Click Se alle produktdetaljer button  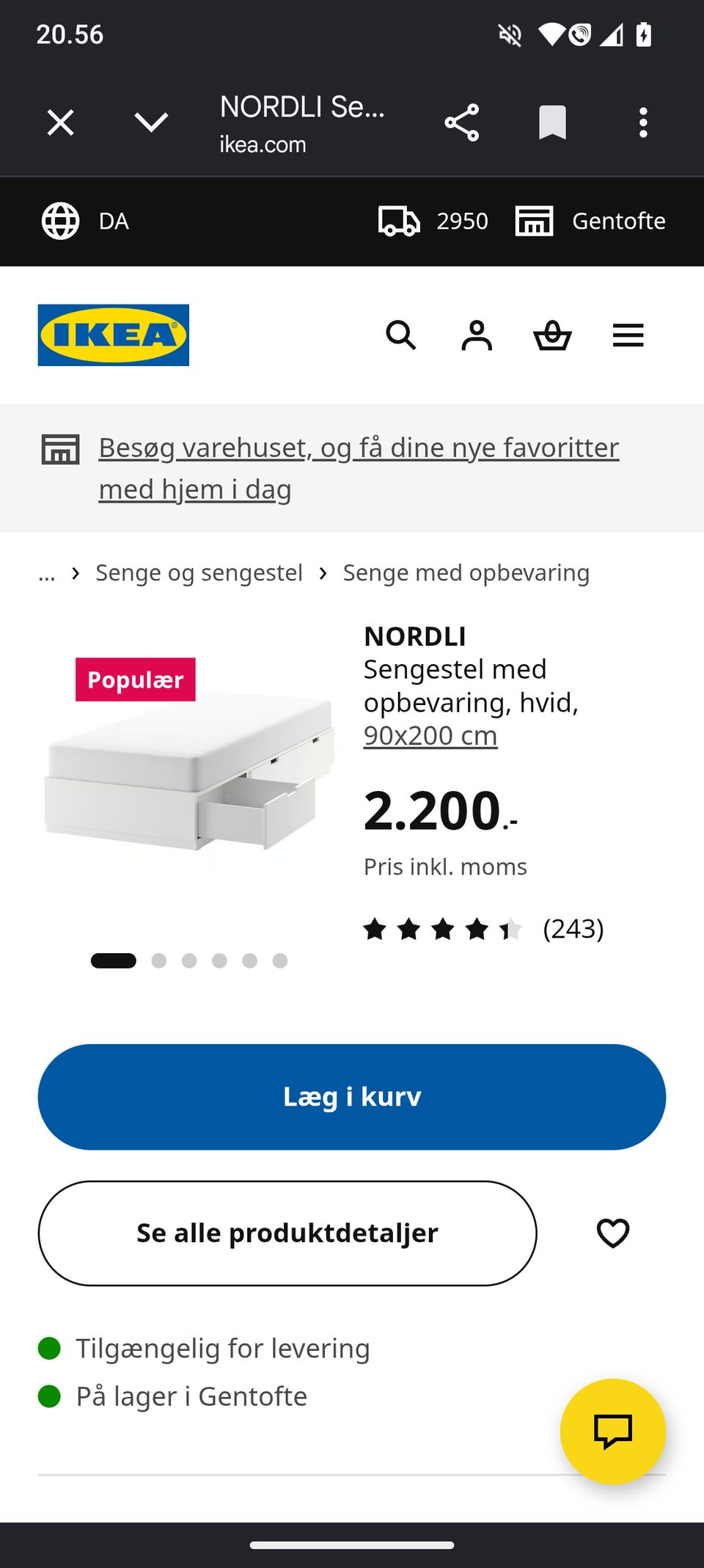[287, 1233]
